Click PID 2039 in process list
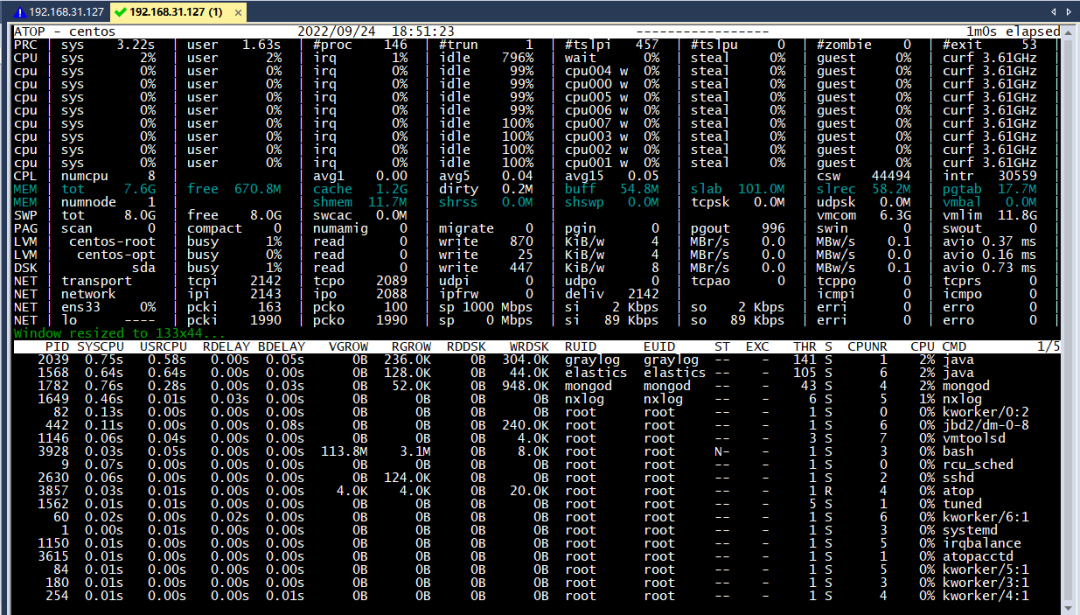 tap(53, 359)
